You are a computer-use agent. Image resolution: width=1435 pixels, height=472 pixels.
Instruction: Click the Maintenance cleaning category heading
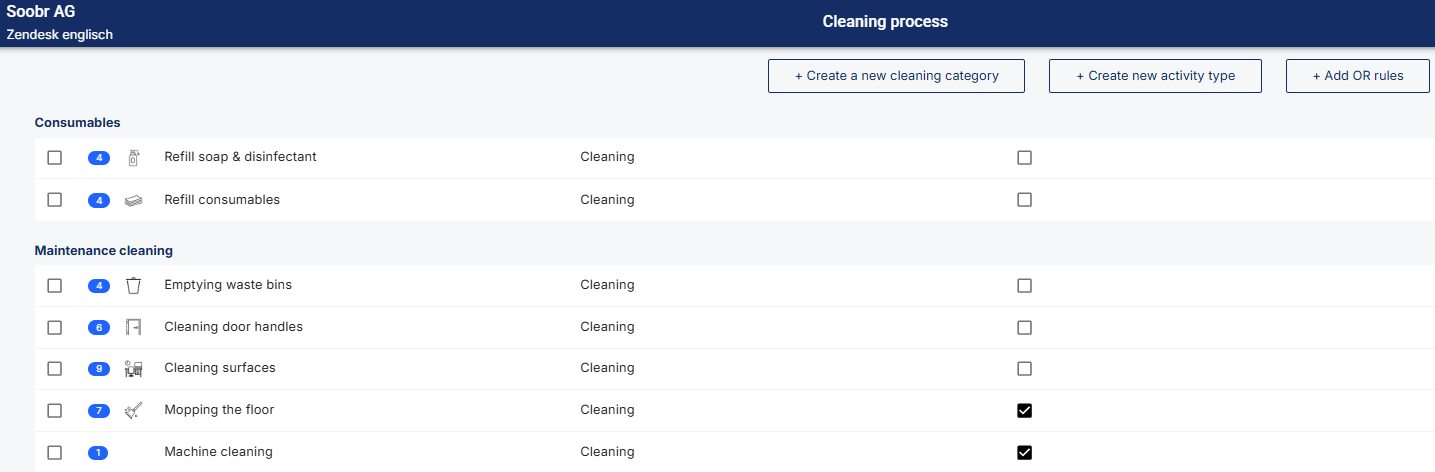[x=104, y=250]
